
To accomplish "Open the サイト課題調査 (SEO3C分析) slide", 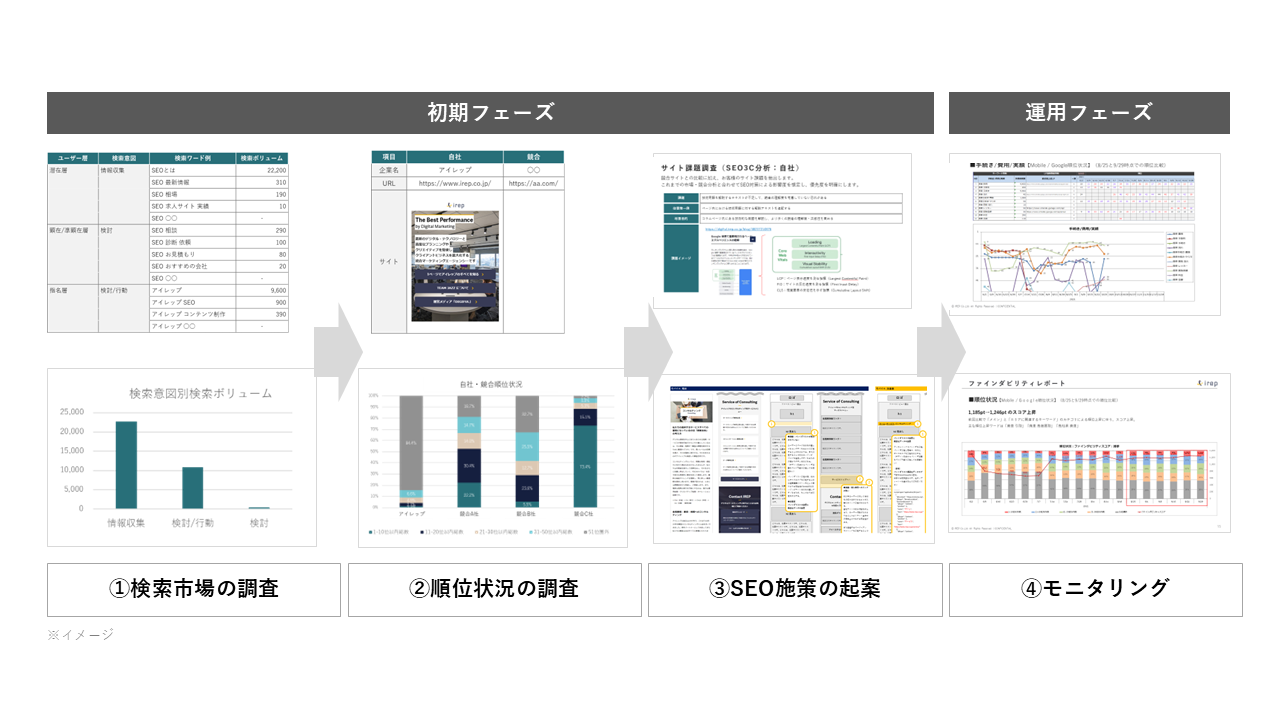I will tap(782, 231).
